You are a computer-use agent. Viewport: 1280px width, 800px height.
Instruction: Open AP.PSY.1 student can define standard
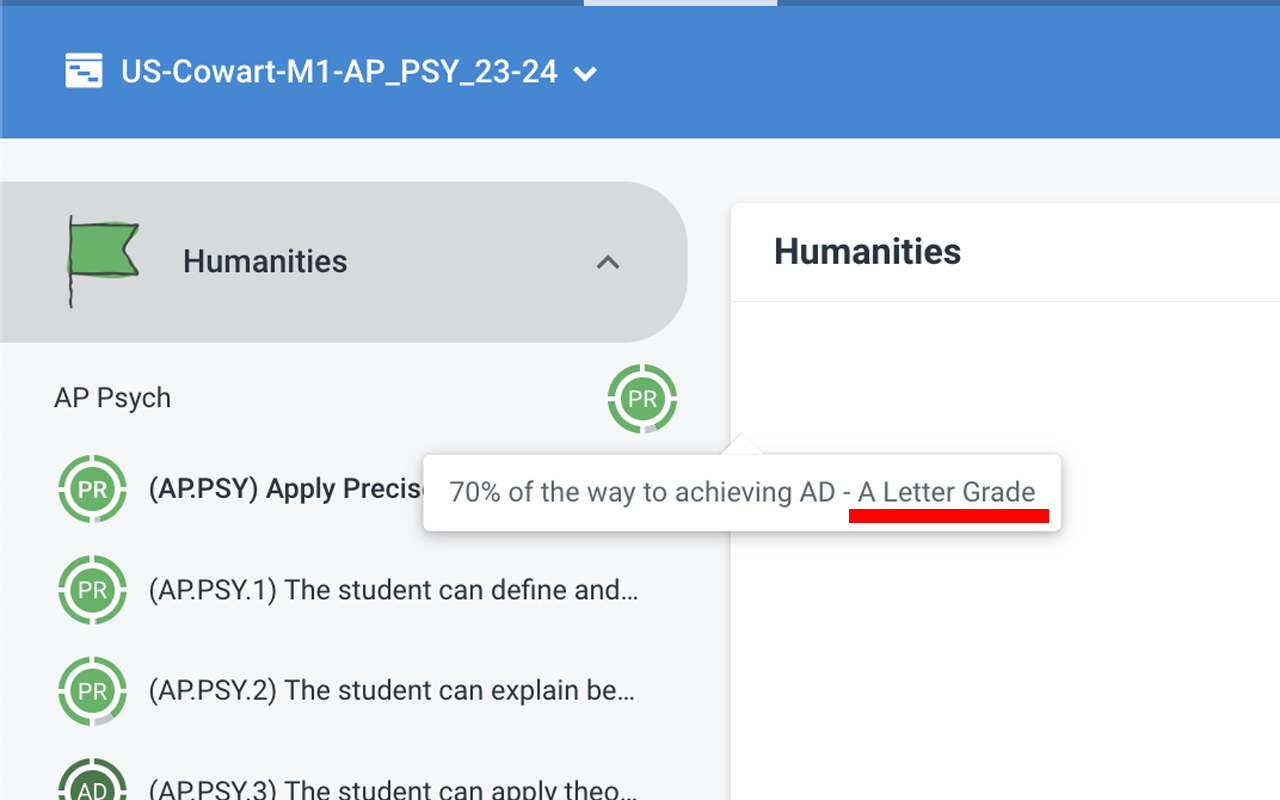coord(392,590)
